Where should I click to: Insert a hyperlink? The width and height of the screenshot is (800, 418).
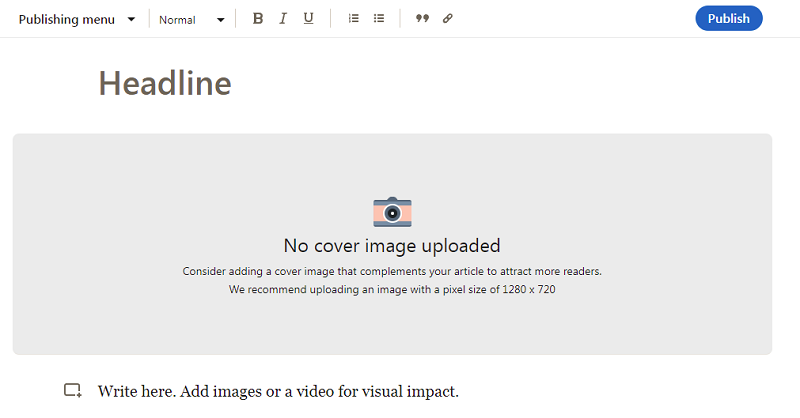pyautogui.click(x=447, y=19)
